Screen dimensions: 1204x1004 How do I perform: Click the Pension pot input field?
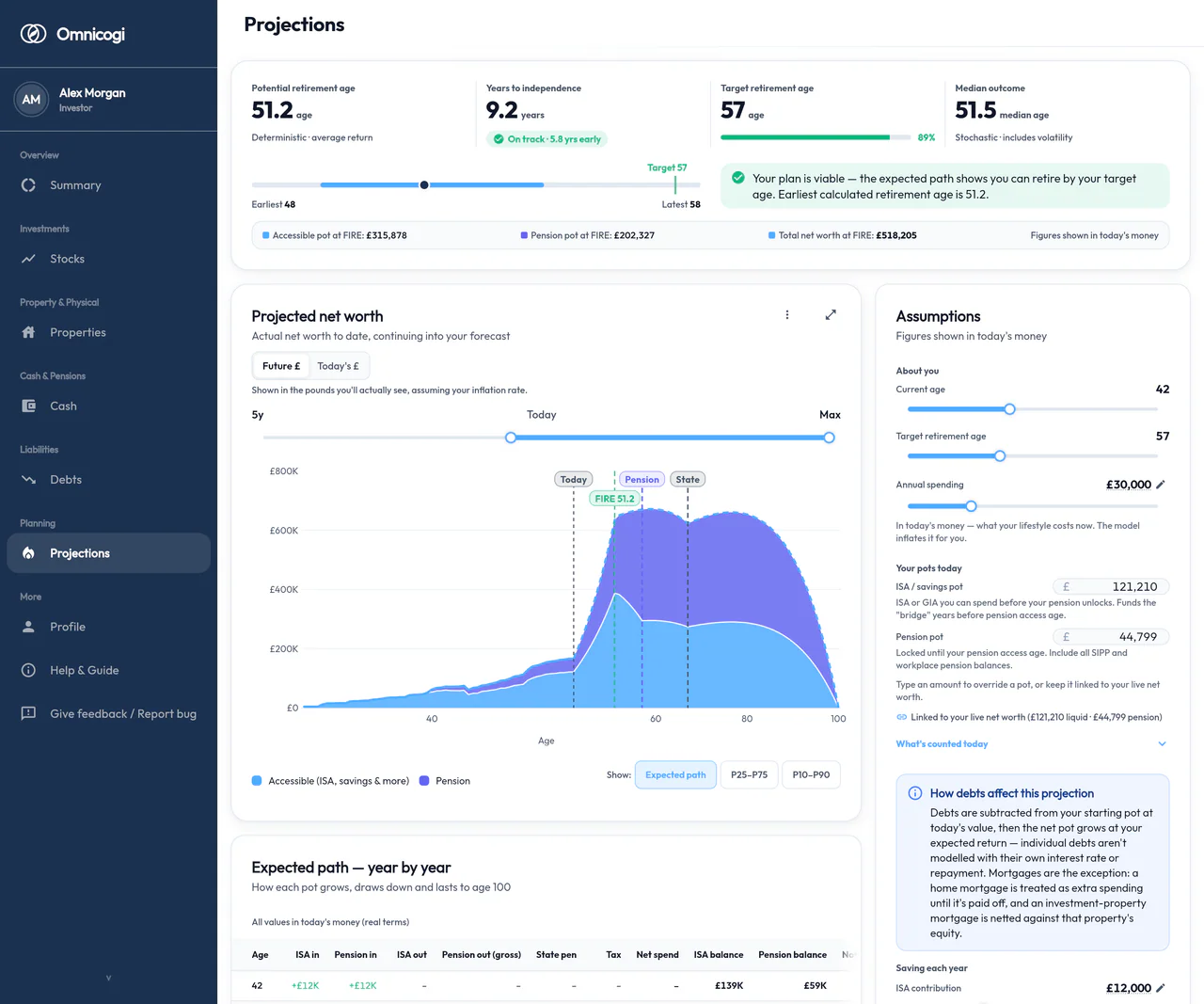(x=1111, y=637)
